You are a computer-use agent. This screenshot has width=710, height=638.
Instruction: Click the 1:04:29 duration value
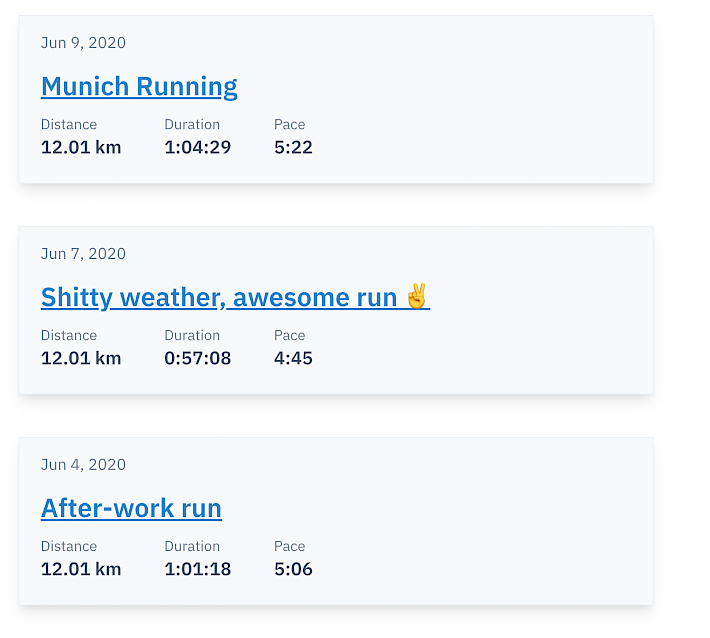coord(197,147)
